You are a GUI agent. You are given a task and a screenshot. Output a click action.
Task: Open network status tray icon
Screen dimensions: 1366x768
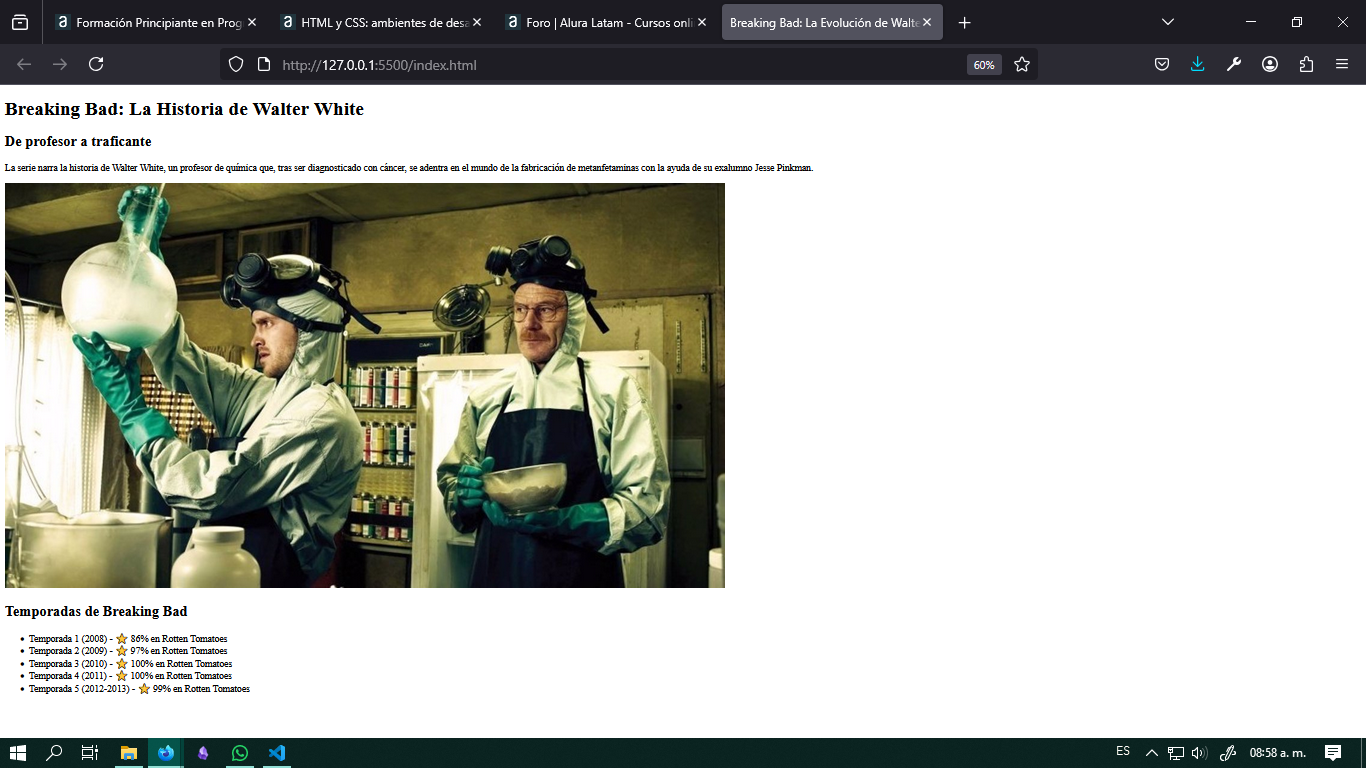1176,753
